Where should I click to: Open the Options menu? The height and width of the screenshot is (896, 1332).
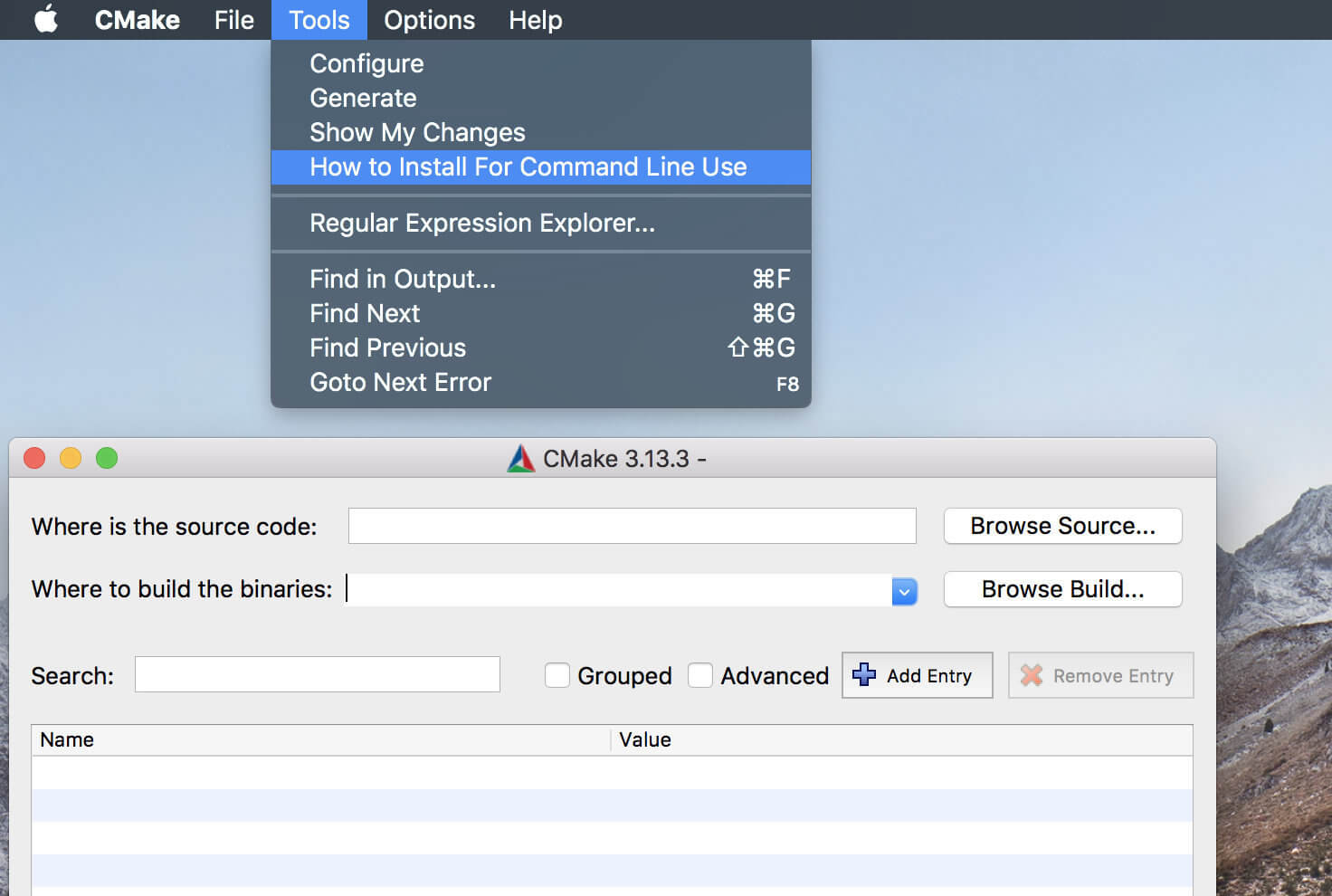click(429, 20)
